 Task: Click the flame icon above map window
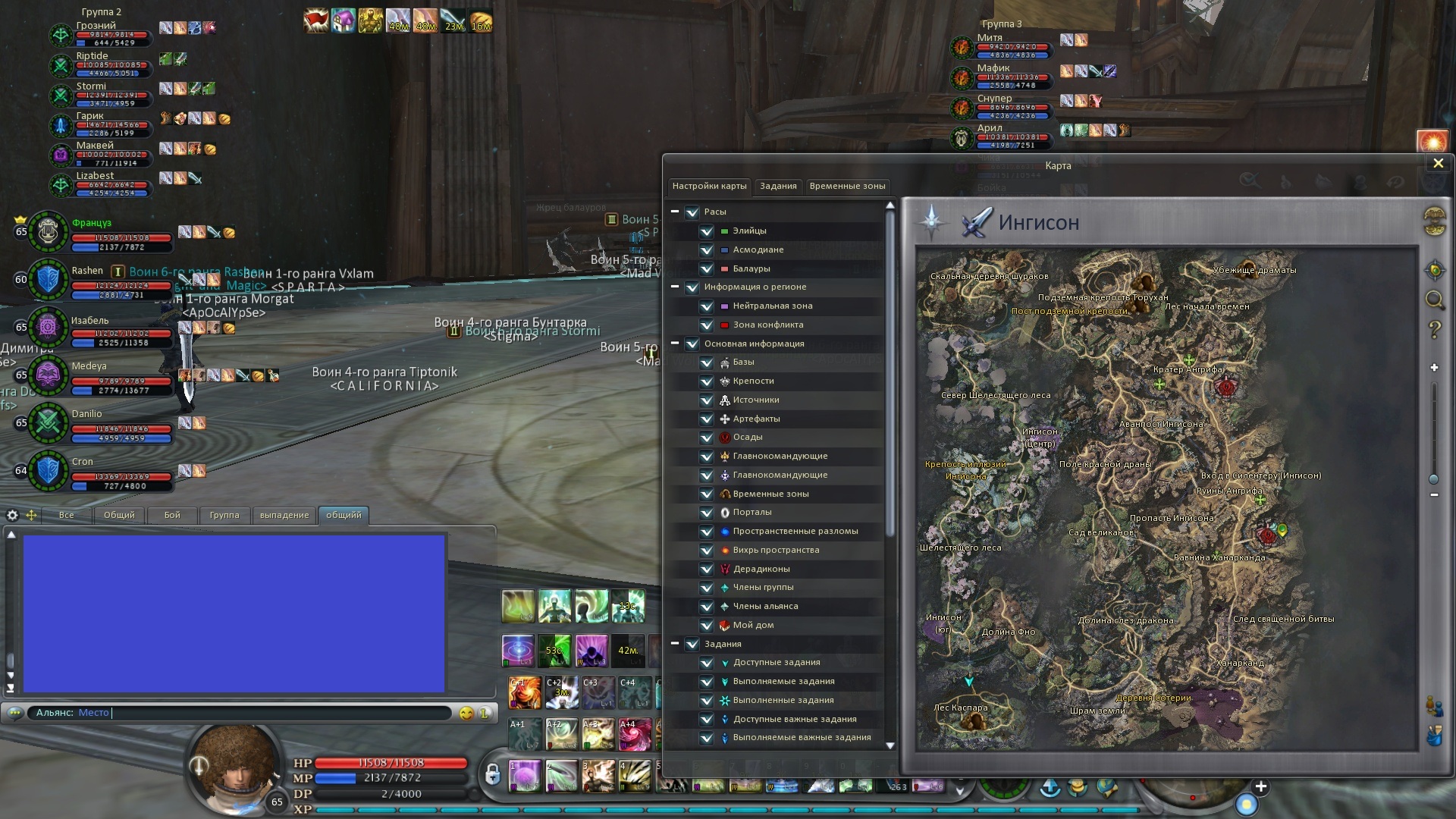pos(1432,142)
